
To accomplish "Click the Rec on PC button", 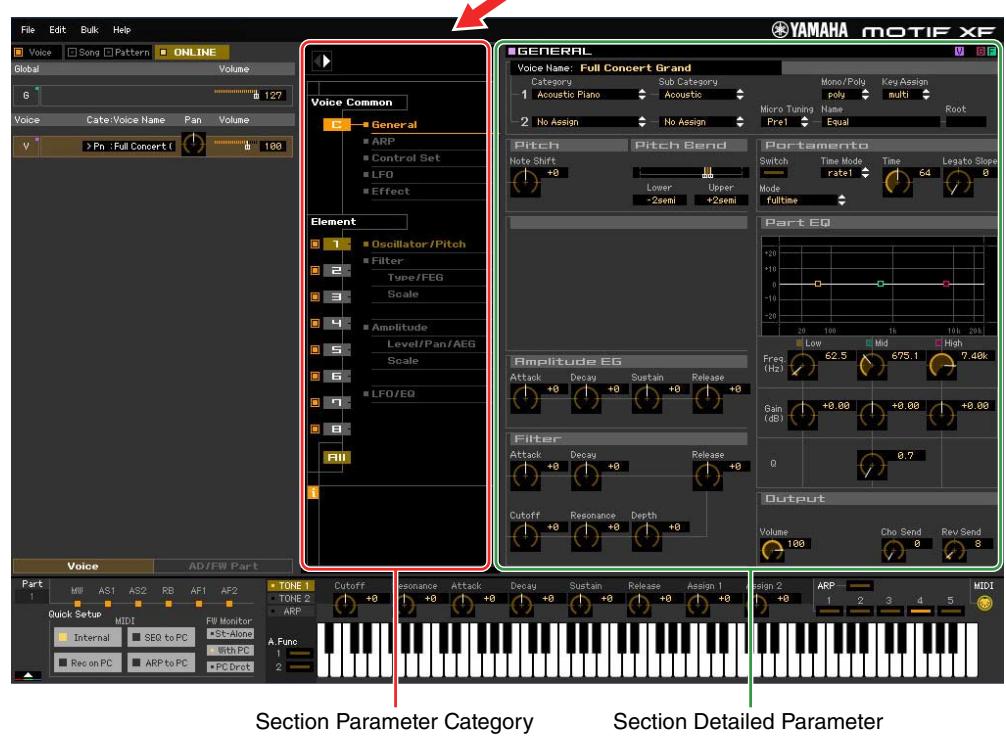I will 87,663.
